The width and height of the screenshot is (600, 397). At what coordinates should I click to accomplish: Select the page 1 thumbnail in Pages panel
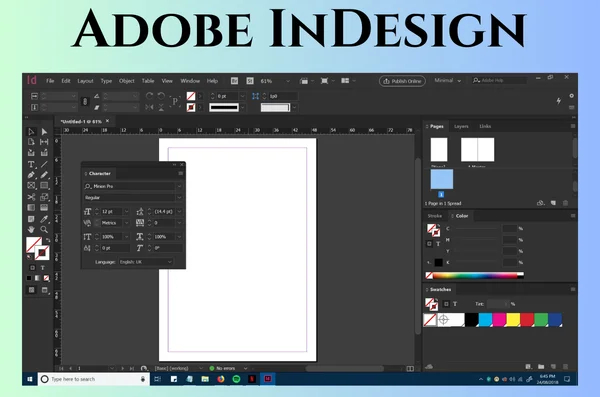(442, 179)
